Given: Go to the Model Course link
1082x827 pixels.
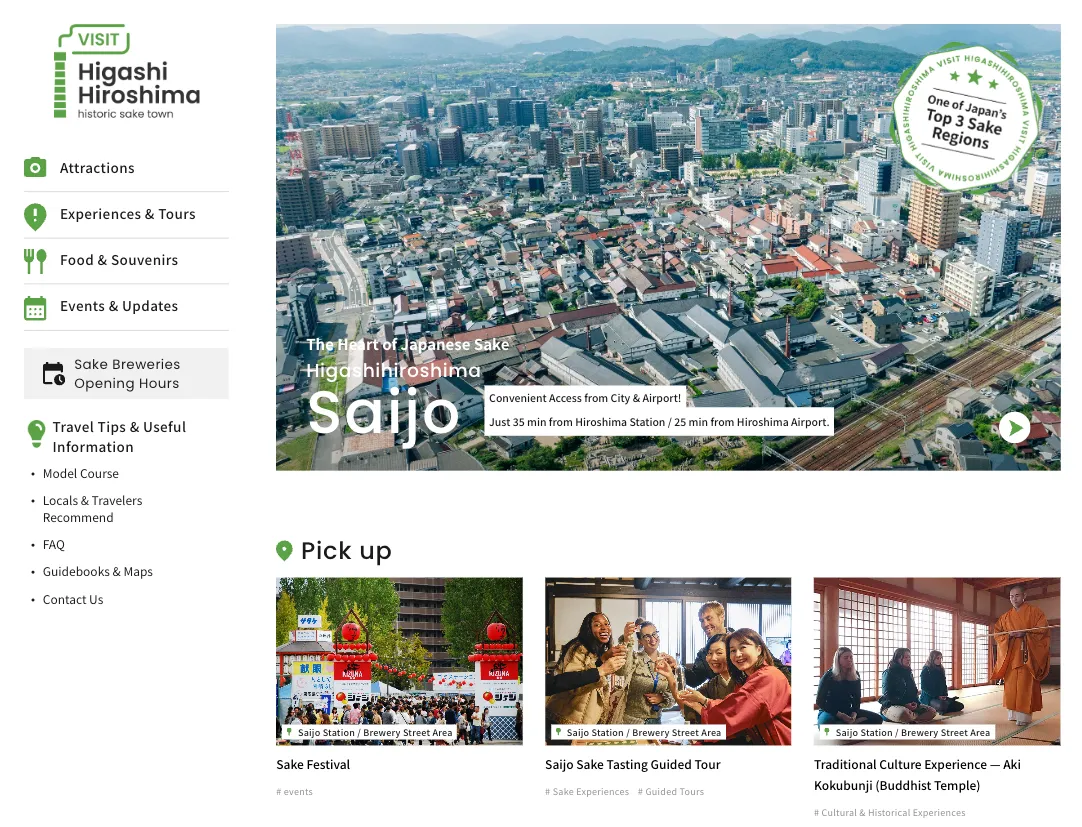Looking at the screenshot, I should click(80, 474).
